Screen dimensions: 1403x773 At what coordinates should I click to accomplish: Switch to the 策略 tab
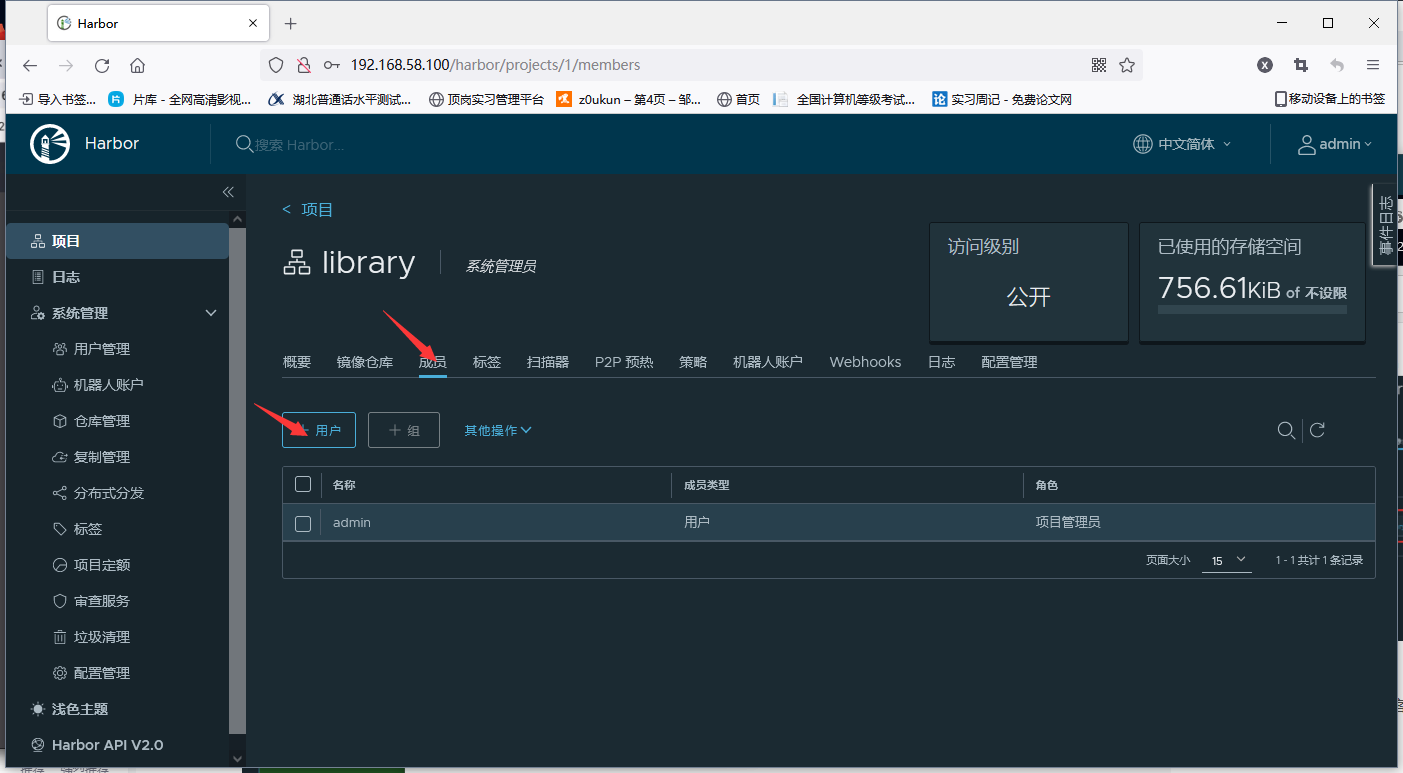693,362
